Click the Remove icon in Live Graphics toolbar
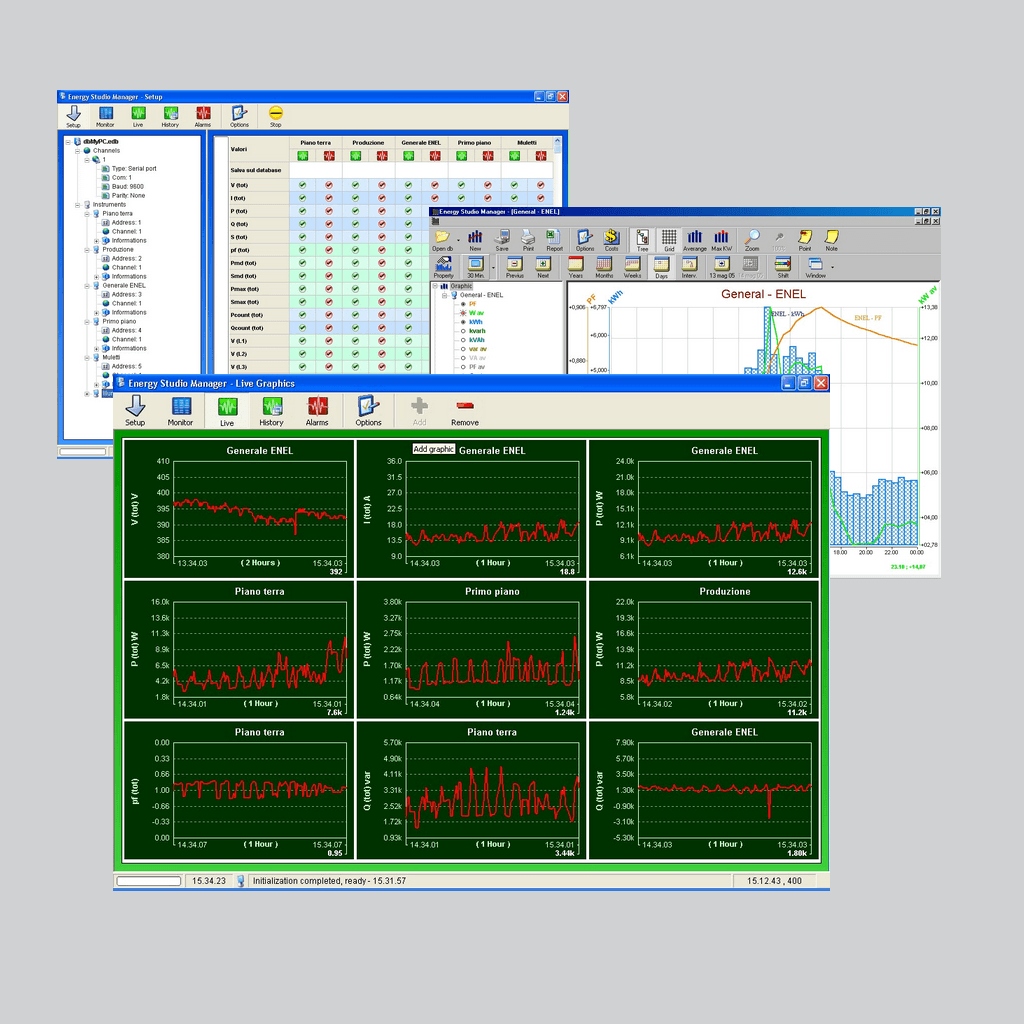Screen dimensions: 1024x1024 tap(464, 406)
